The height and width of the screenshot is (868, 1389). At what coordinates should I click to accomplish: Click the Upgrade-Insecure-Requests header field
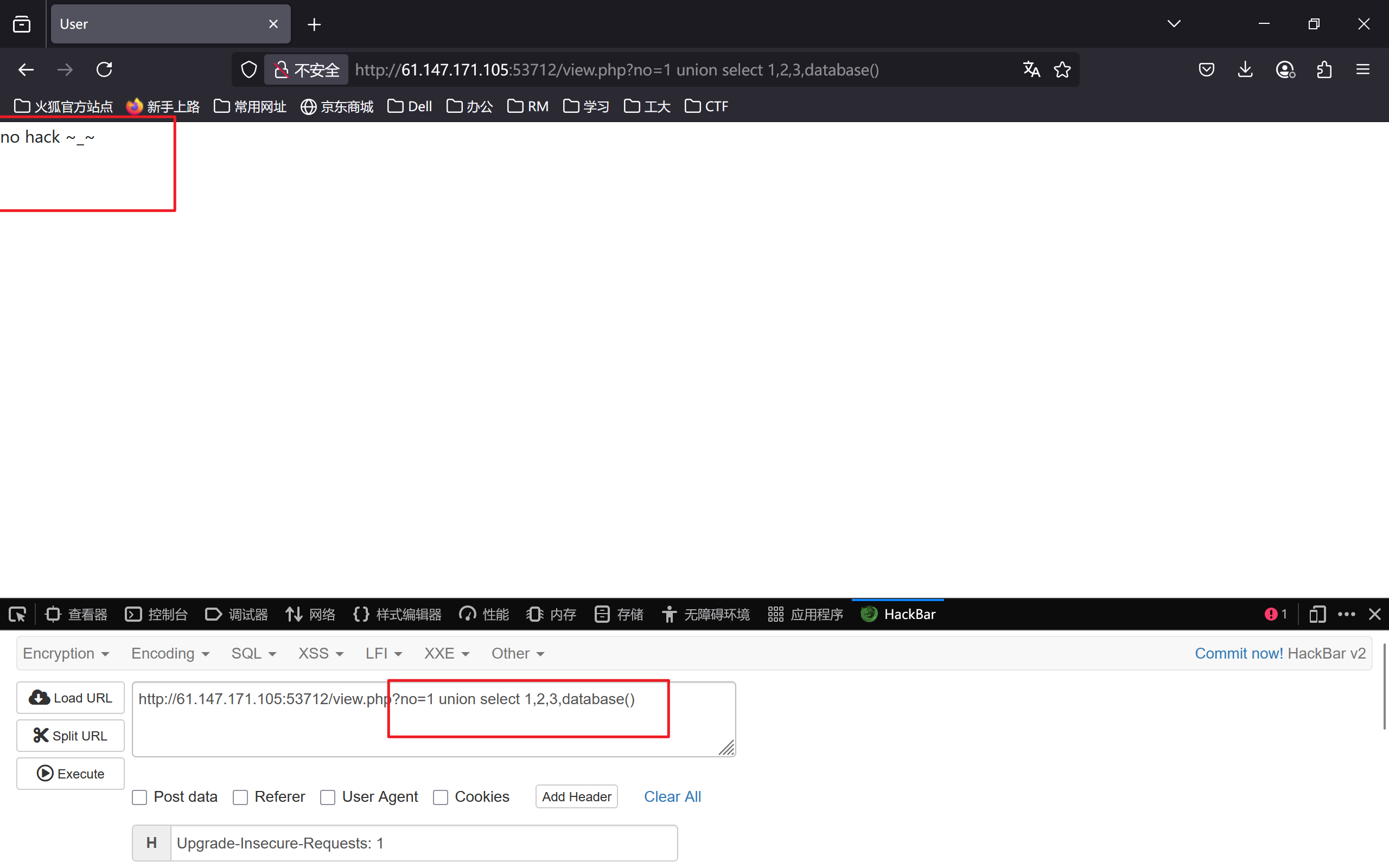coord(424,843)
